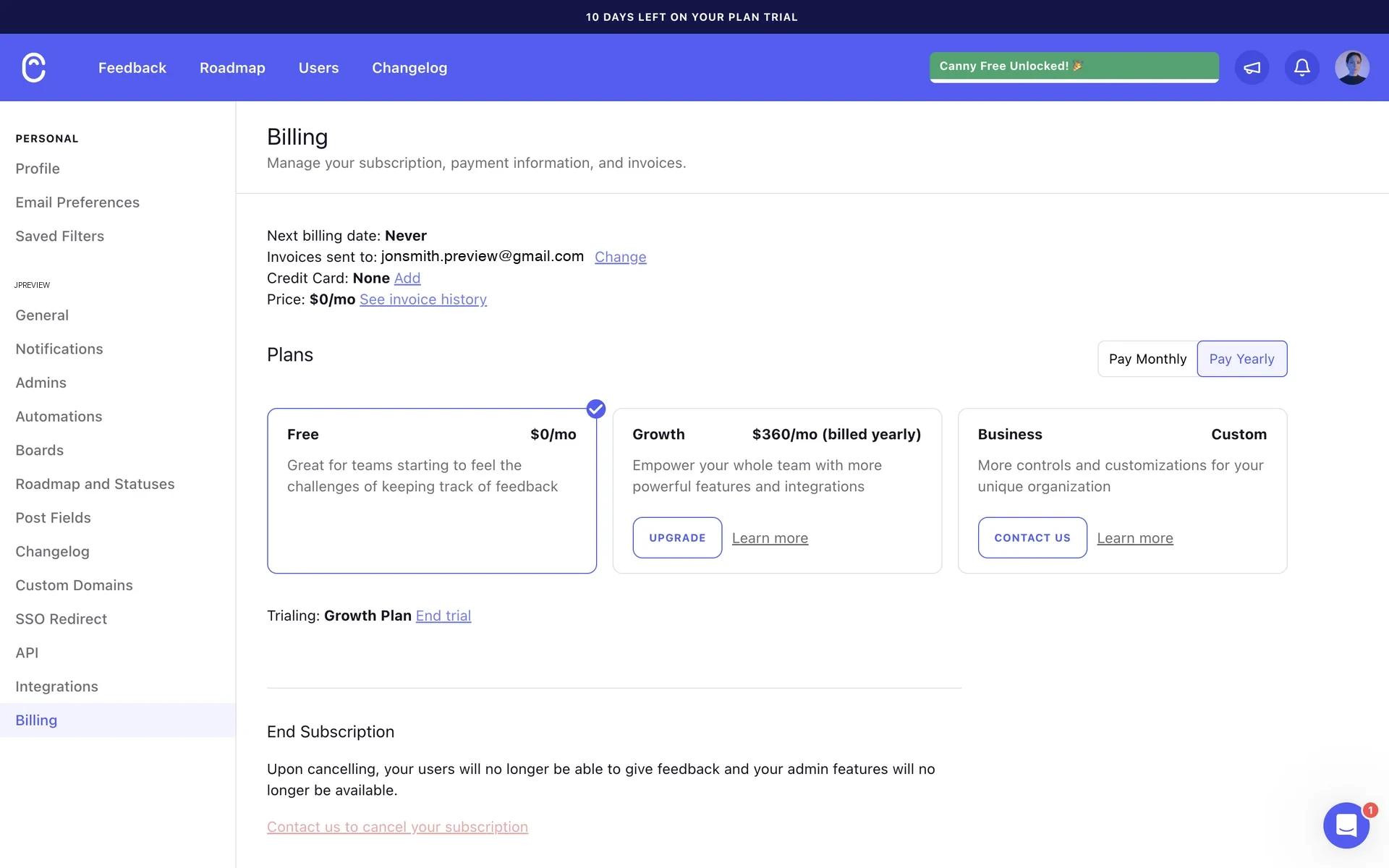Open the notifications bell icon
This screenshot has height=868, width=1389.
[1301, 67]
